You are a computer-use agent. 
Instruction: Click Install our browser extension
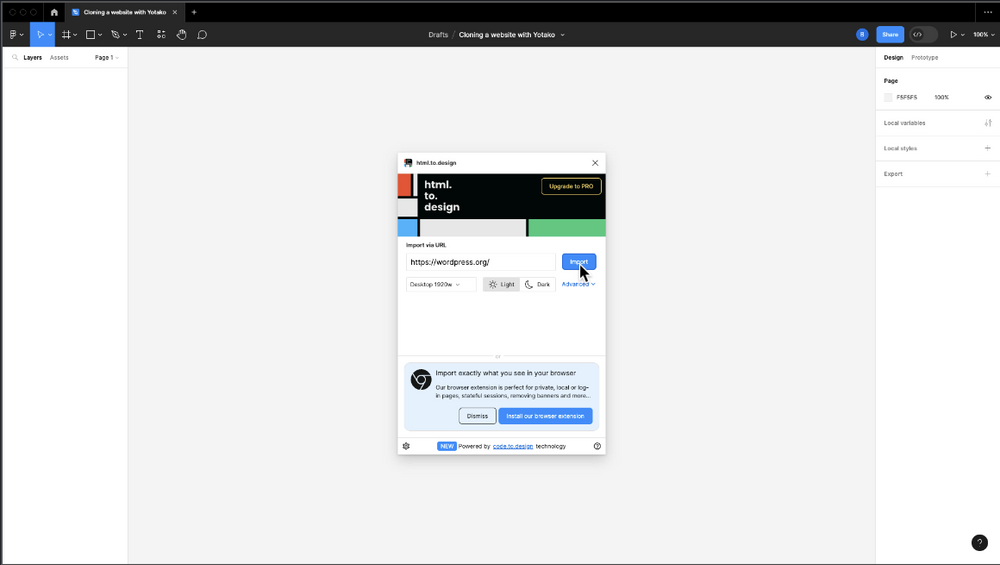(545, 416)
